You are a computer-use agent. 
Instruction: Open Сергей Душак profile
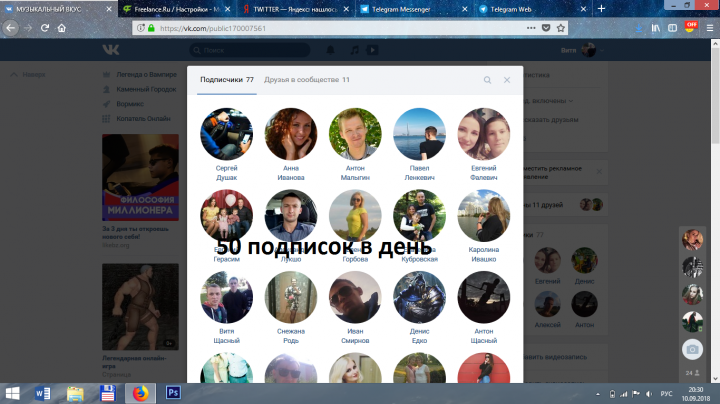point(226,173)
